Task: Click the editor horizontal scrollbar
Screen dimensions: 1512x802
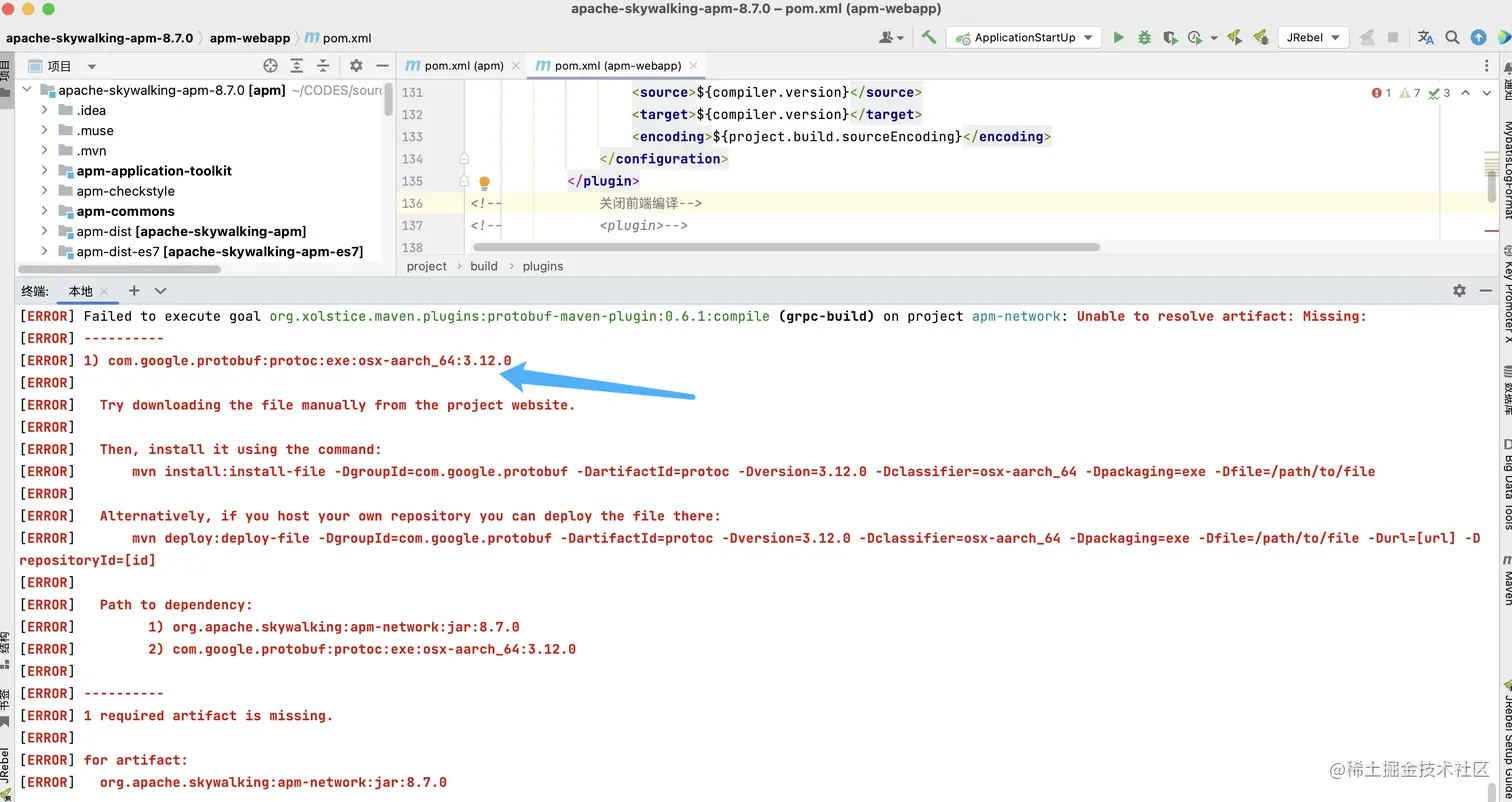Action: 786,247
